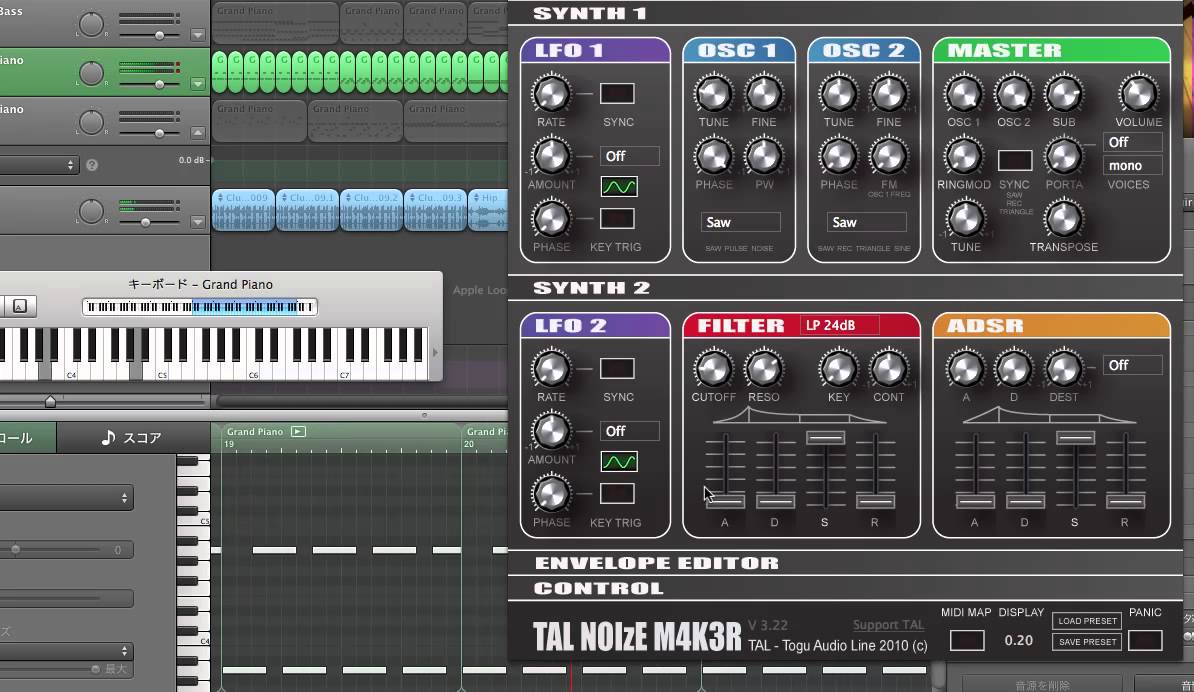Click the MASTER VOLUME knob
This screenshot has width=1194, height=692.
tap(1138, 94)
